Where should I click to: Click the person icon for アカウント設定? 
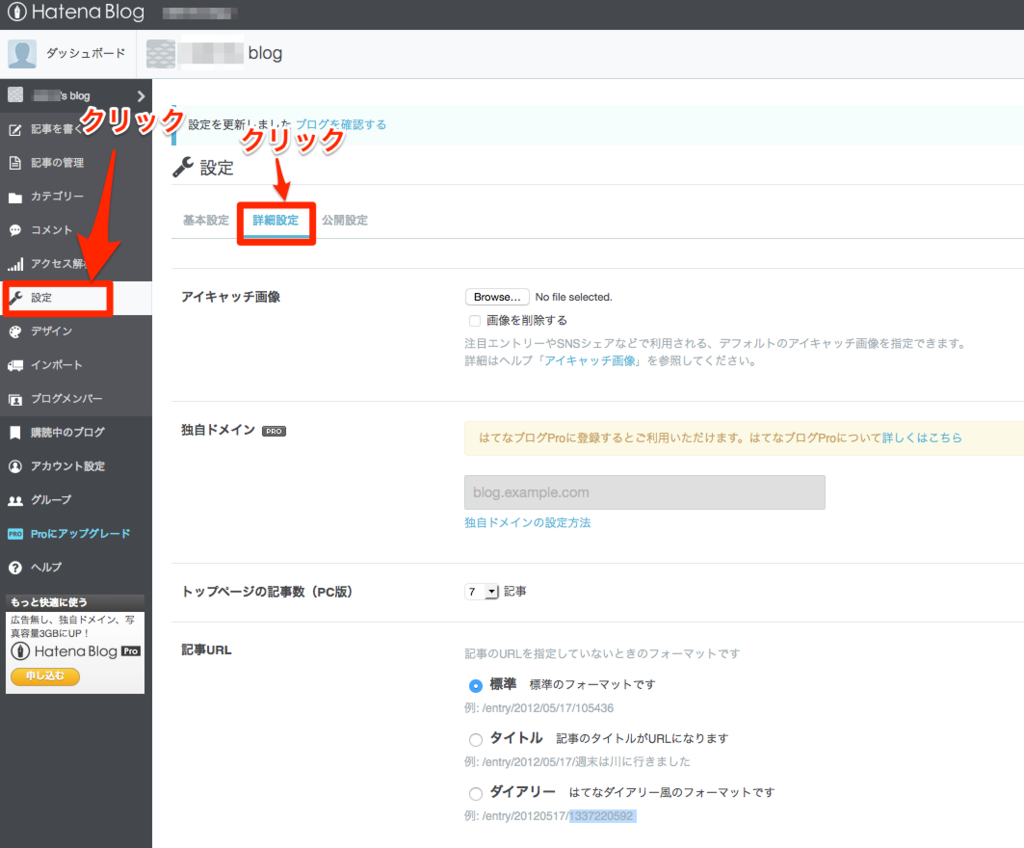click(x=15, y=466)
